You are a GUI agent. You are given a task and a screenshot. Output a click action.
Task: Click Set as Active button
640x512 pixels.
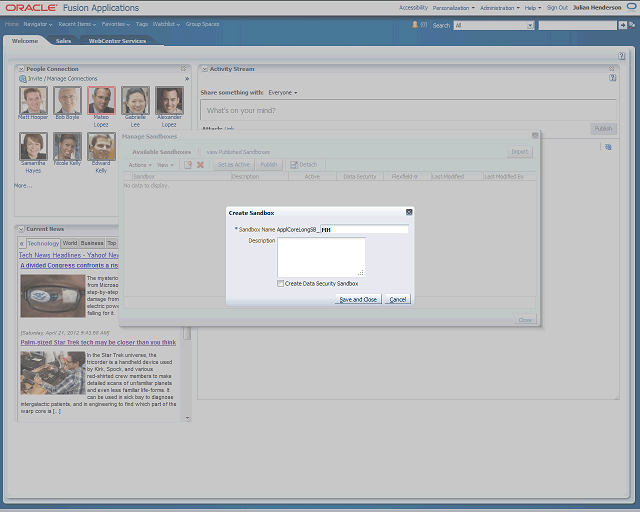coord(233,165)
